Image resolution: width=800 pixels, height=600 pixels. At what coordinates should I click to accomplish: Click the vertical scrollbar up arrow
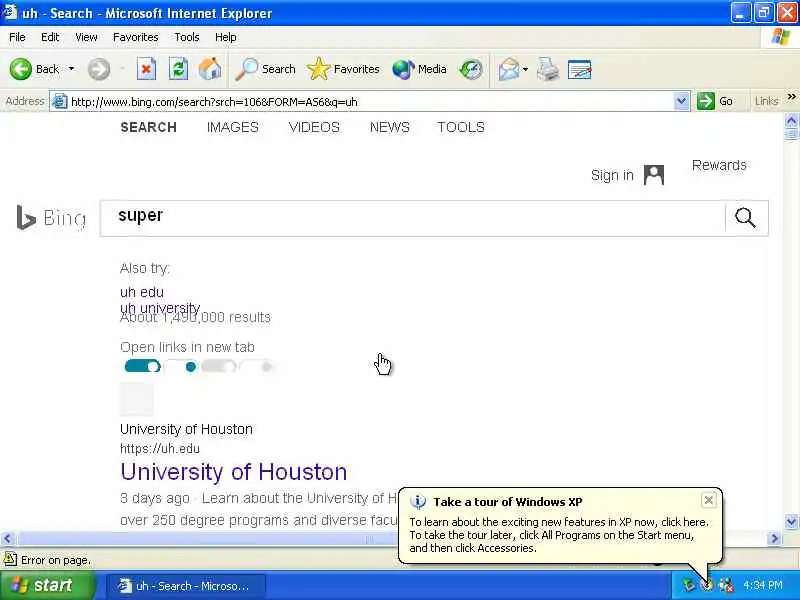tap(791, 121)
